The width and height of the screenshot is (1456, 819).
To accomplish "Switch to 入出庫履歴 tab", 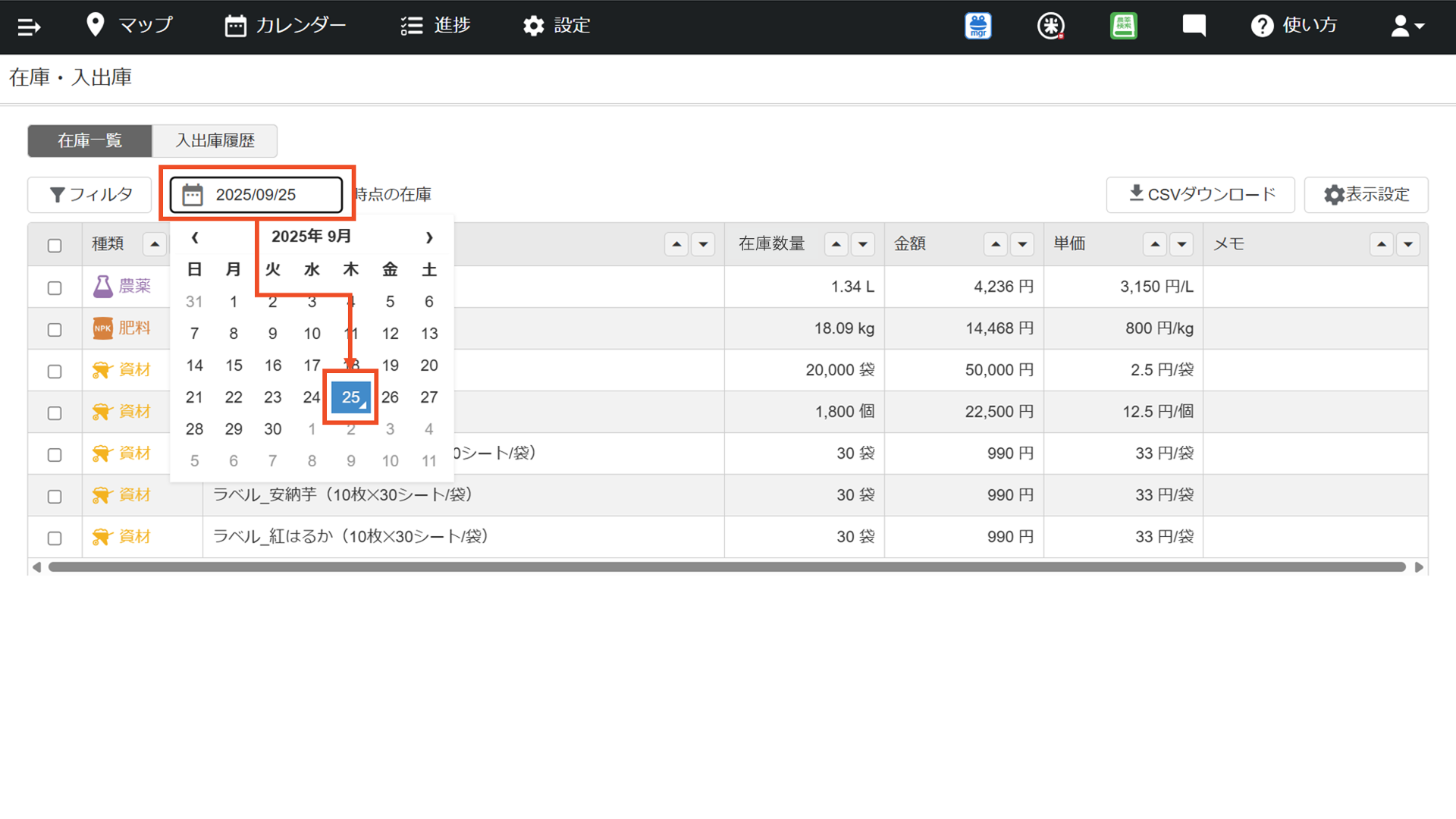I will click(x=215, y=140).
